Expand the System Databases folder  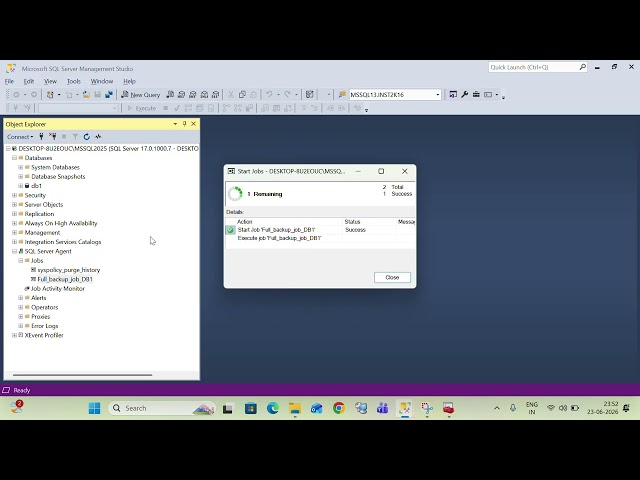21,167
